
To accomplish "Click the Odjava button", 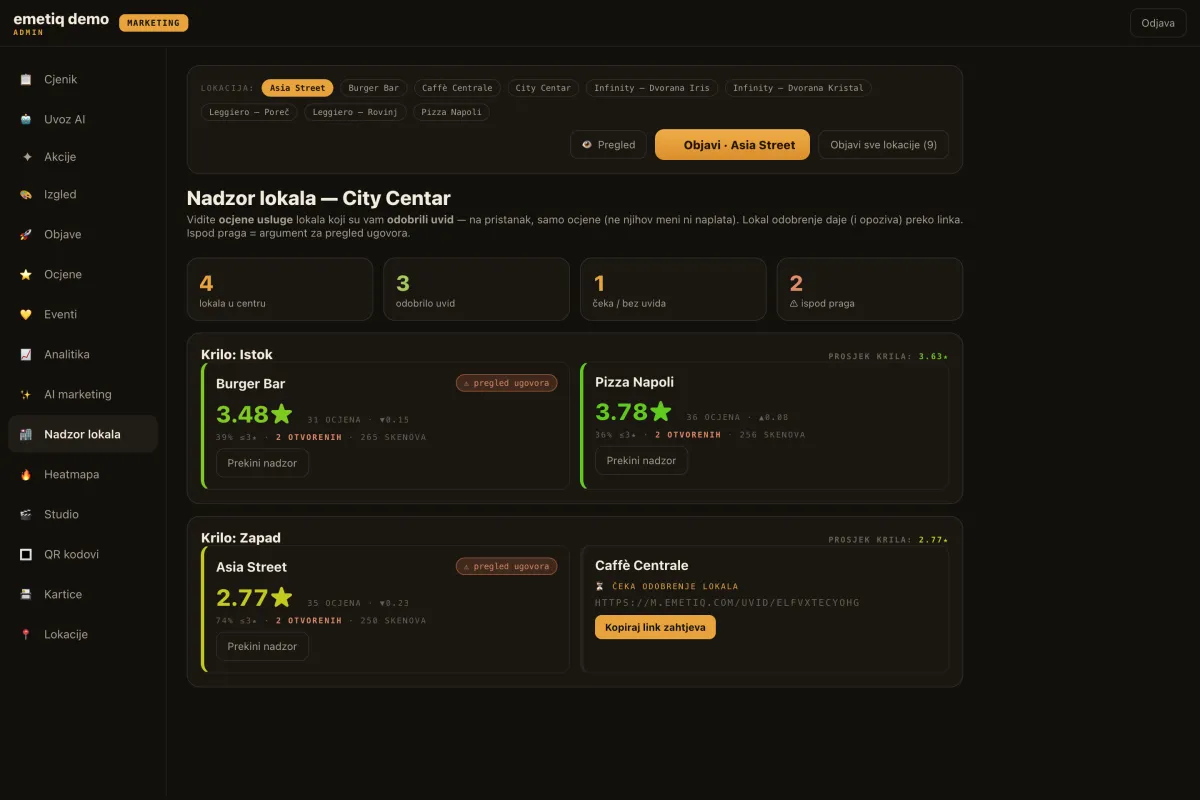I will (x=1158, y=23).
